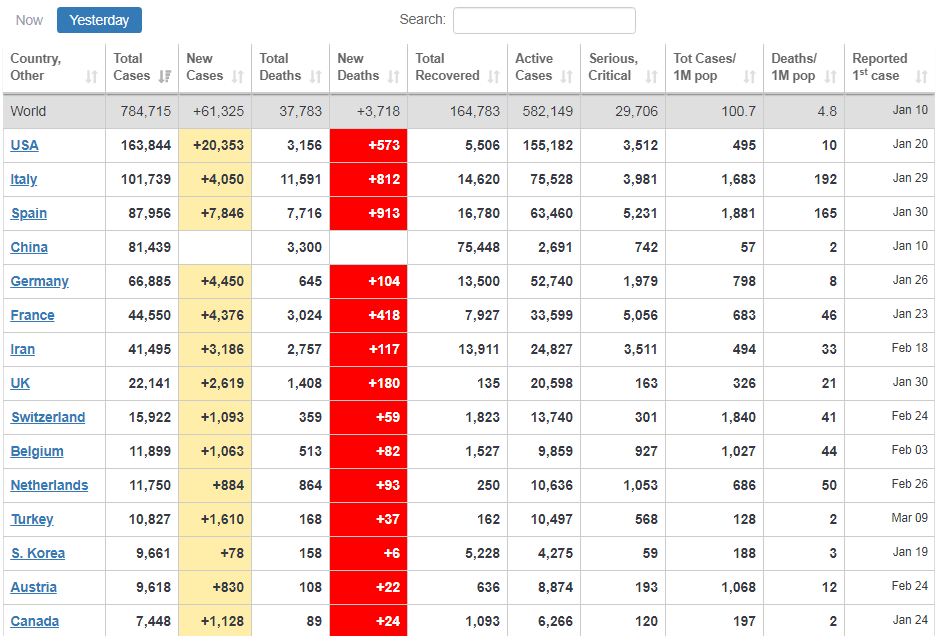This screenshot has width=936, height=636.
Task: Sort by Serious, Critical arrows icon
Action: 652,77
